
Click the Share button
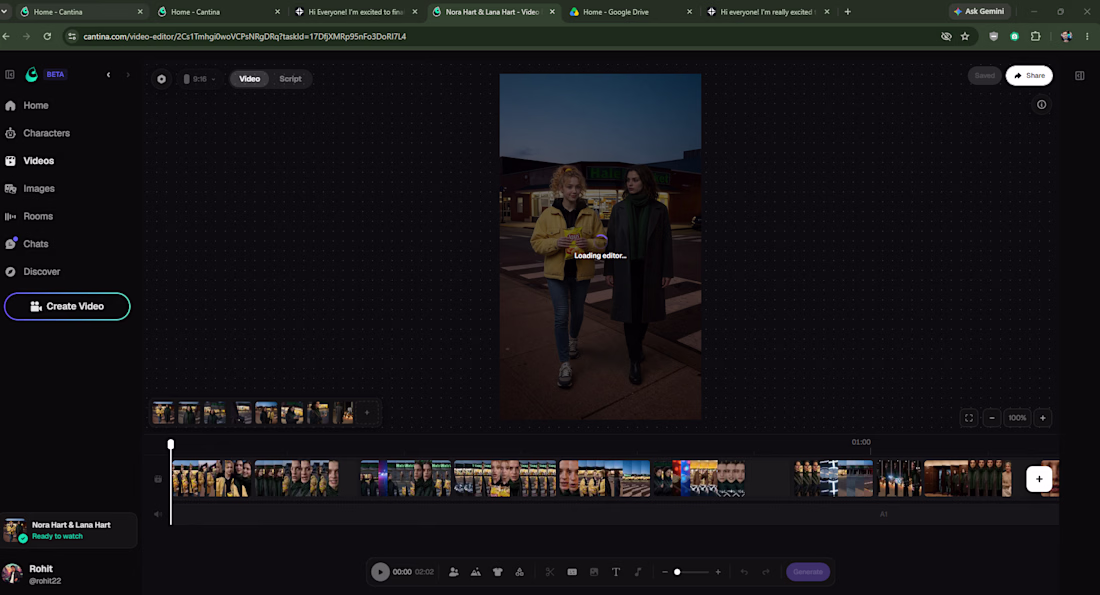1029,76
